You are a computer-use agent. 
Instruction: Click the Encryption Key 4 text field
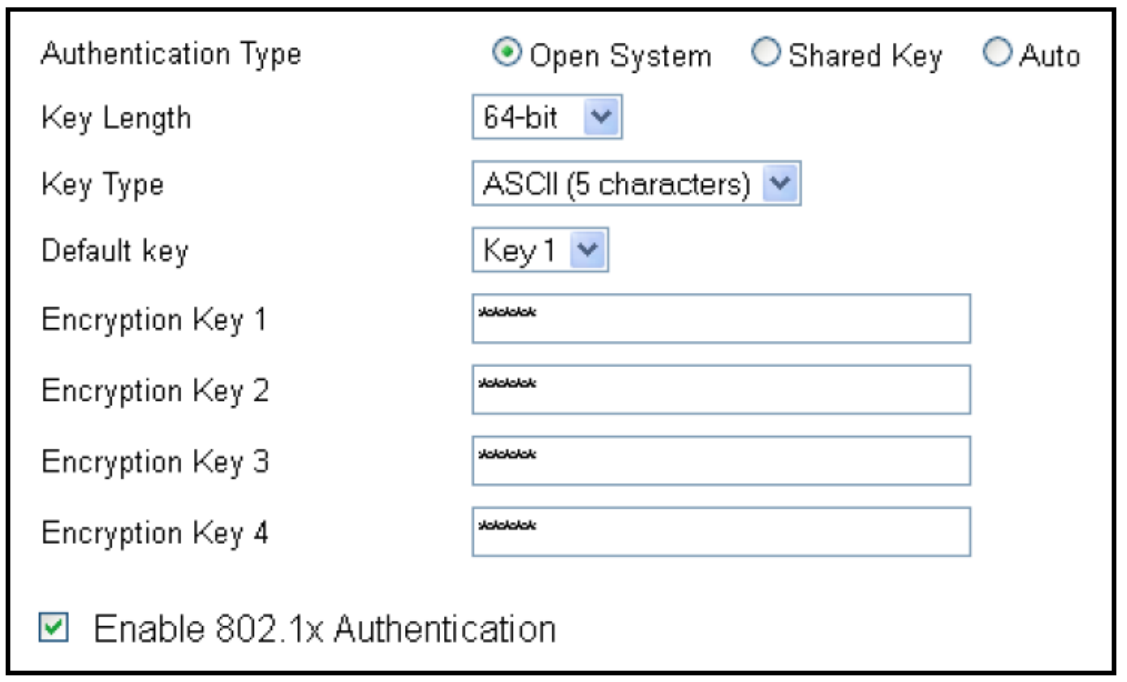point(720,531)
